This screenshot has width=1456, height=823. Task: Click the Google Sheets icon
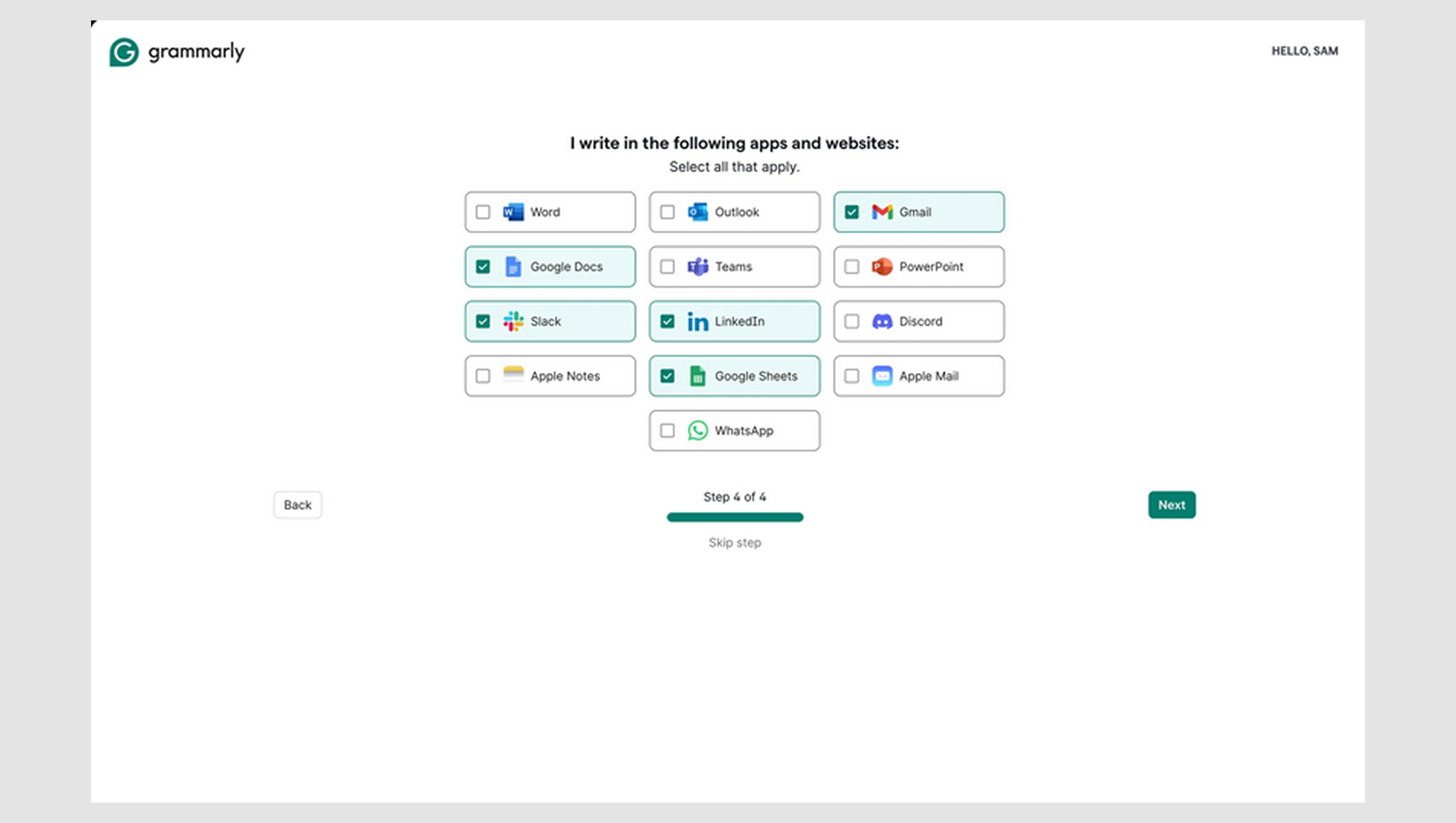click(x=698, y=376)
